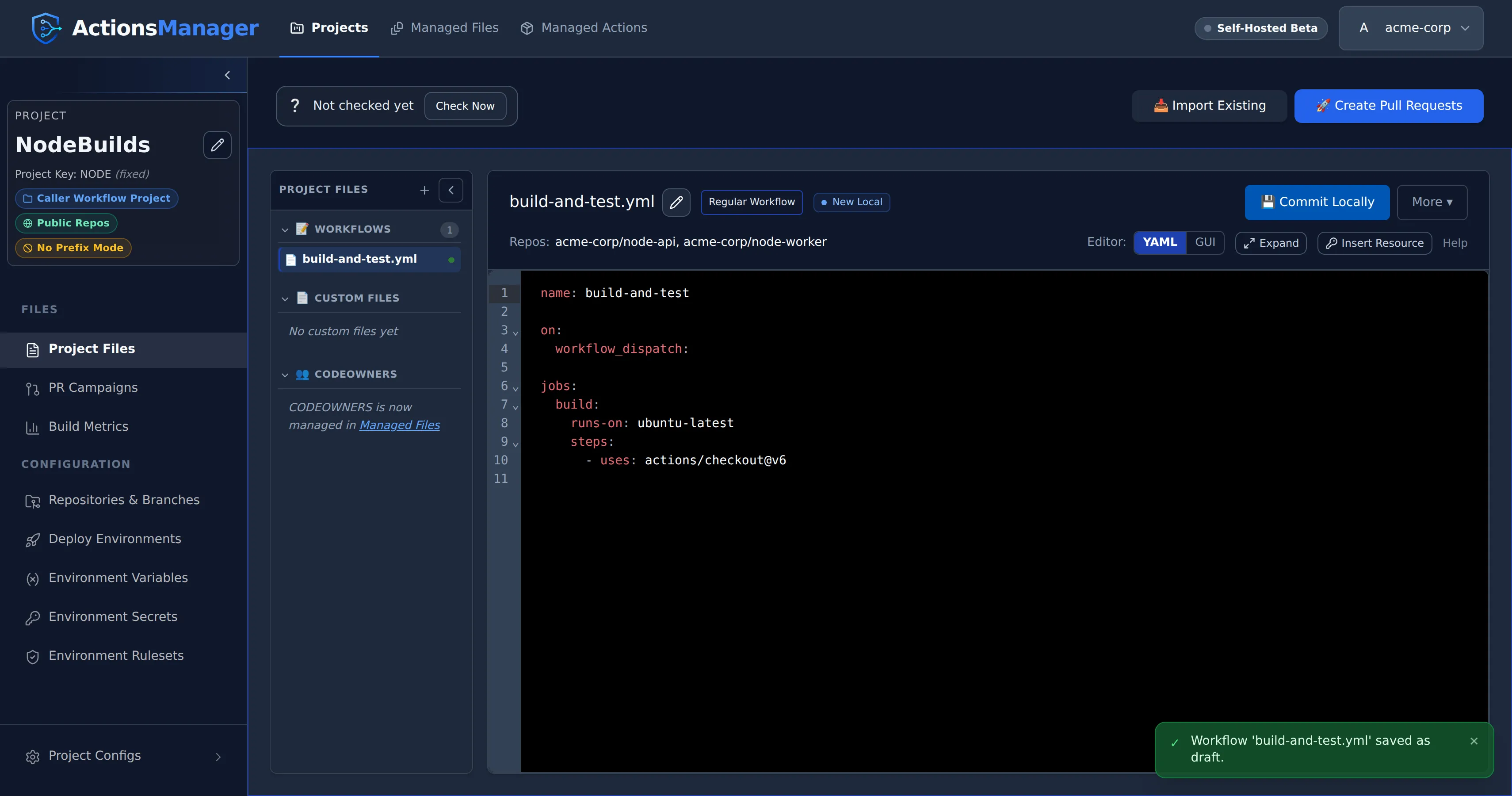Click Import Existing
This screenshot has width=1512, height=796.
1209,106
